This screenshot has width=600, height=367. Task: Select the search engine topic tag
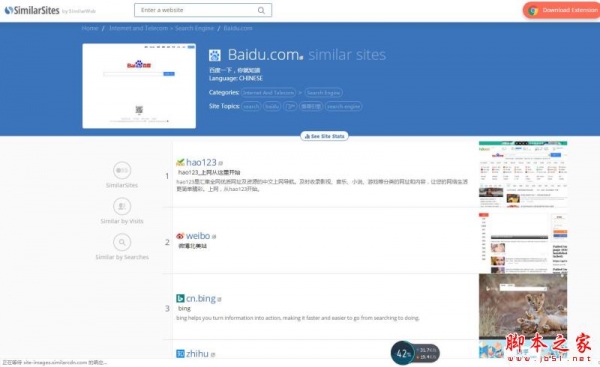coord(344,106)
